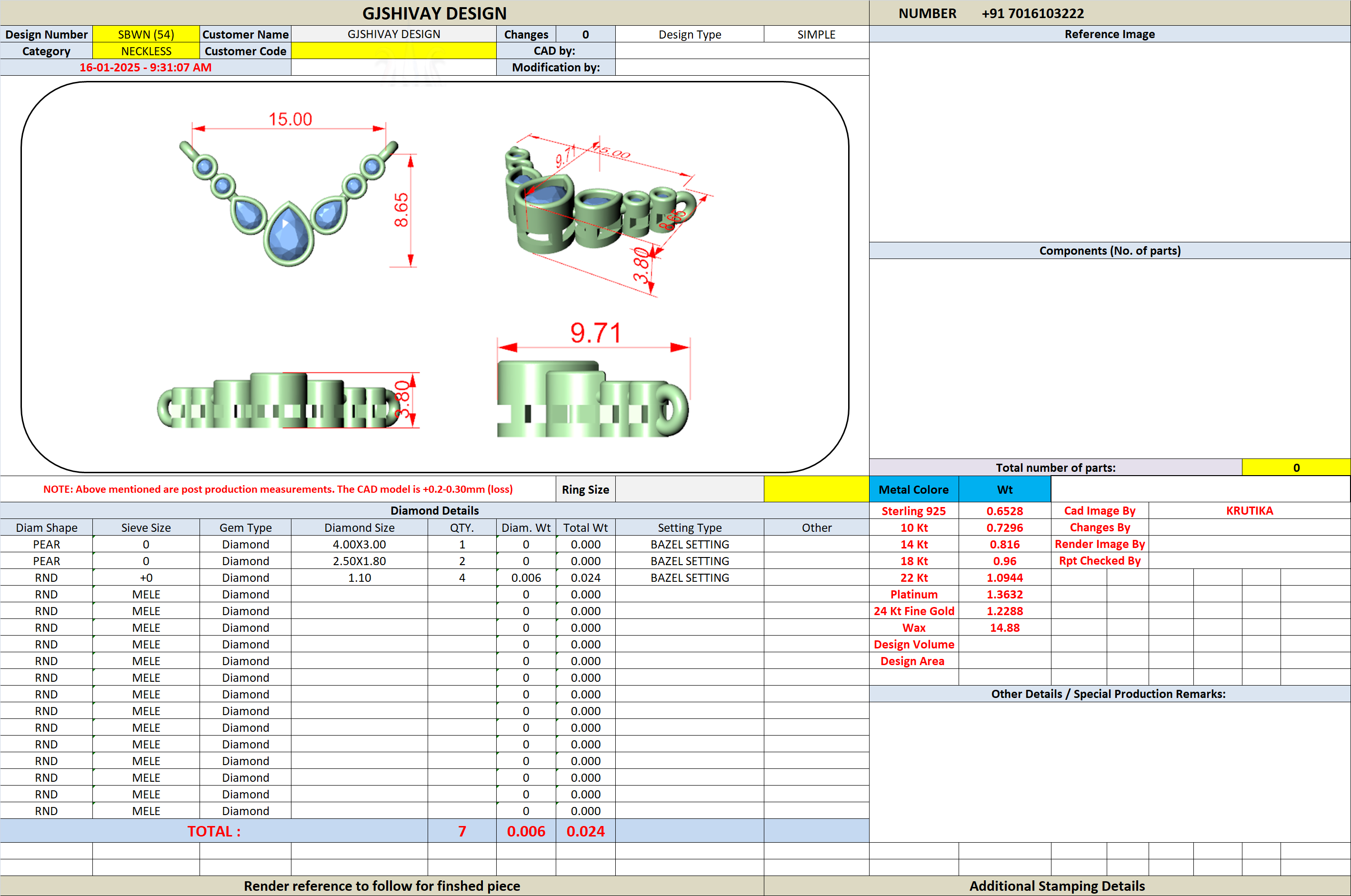The width and height of the screenshot is (1351, 896).
Task: Select the KRUTIKA Cad Image By cell
Action: [x=1249, y=511]
